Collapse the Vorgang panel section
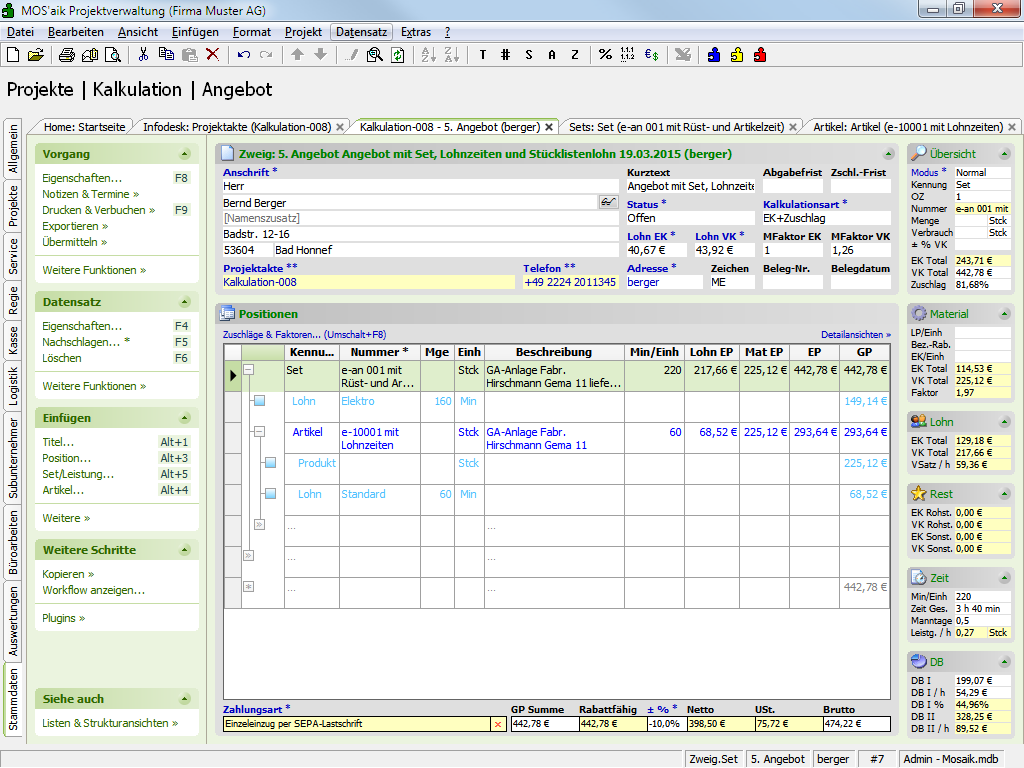1024x768 pixels. point(185,154)
